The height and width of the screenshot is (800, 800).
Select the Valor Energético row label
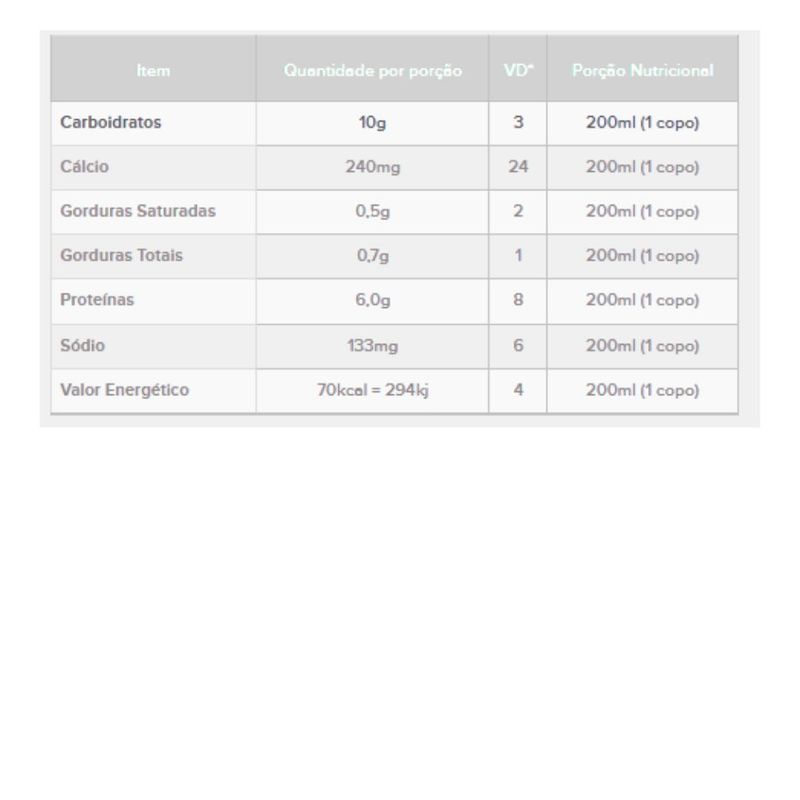(x=125, y=390)
